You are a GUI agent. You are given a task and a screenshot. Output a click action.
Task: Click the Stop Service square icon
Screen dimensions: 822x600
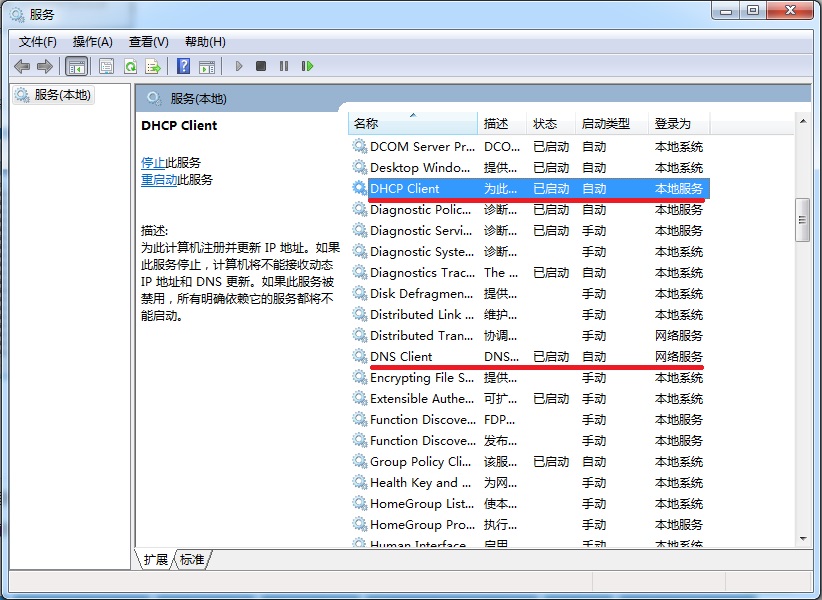261,66
